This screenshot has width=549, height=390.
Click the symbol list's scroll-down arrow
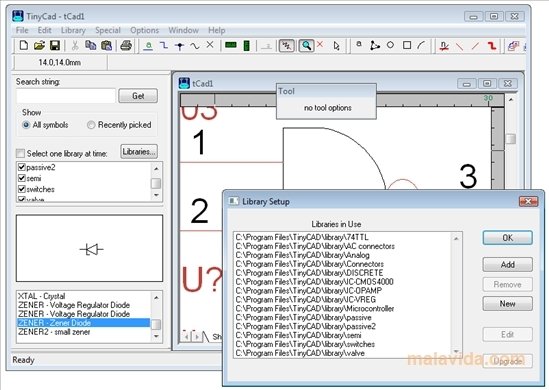156,336
